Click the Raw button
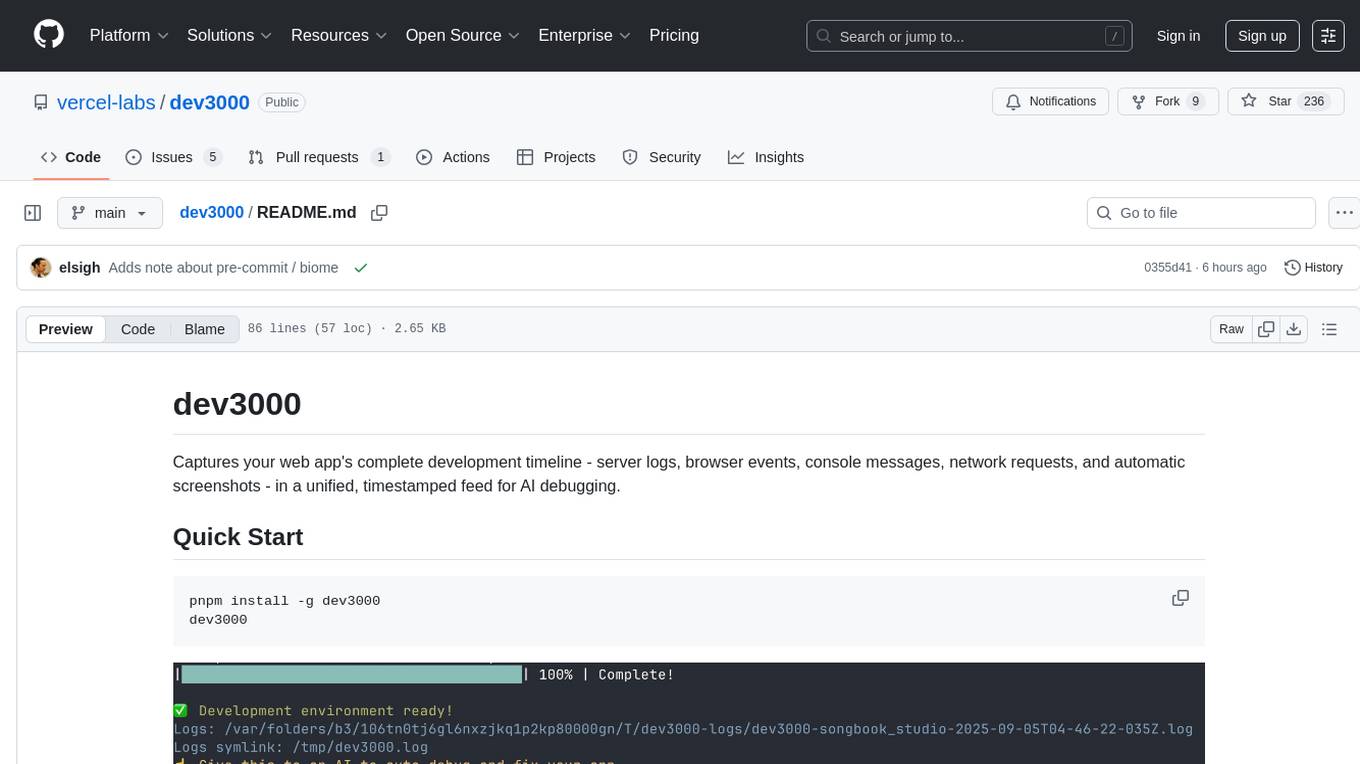This screenshot has height=764, width=1360. (1231, 329)
